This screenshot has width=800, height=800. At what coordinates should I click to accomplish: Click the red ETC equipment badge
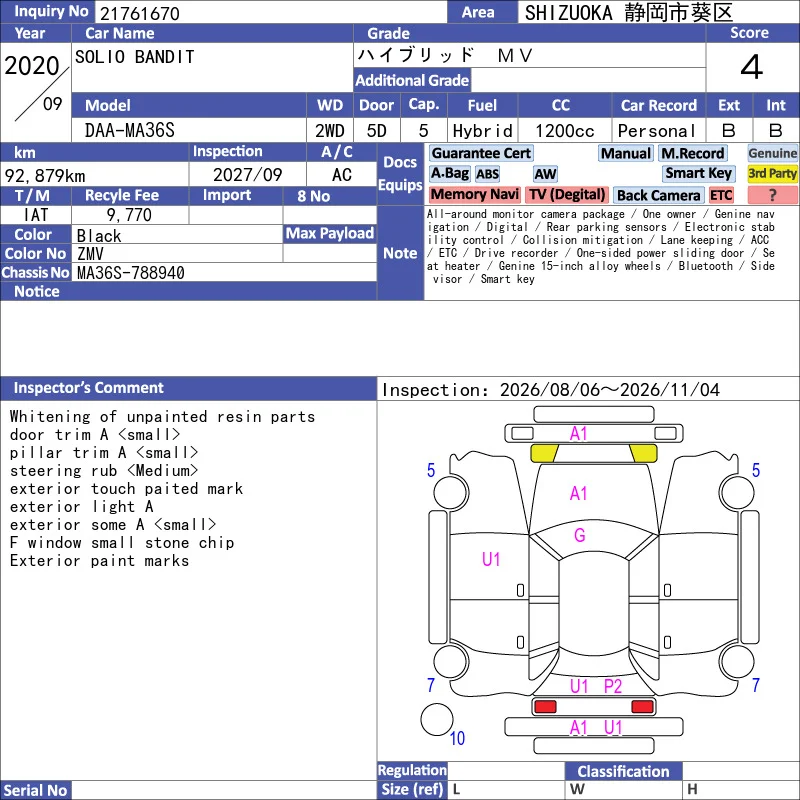[x=721, y=195]
